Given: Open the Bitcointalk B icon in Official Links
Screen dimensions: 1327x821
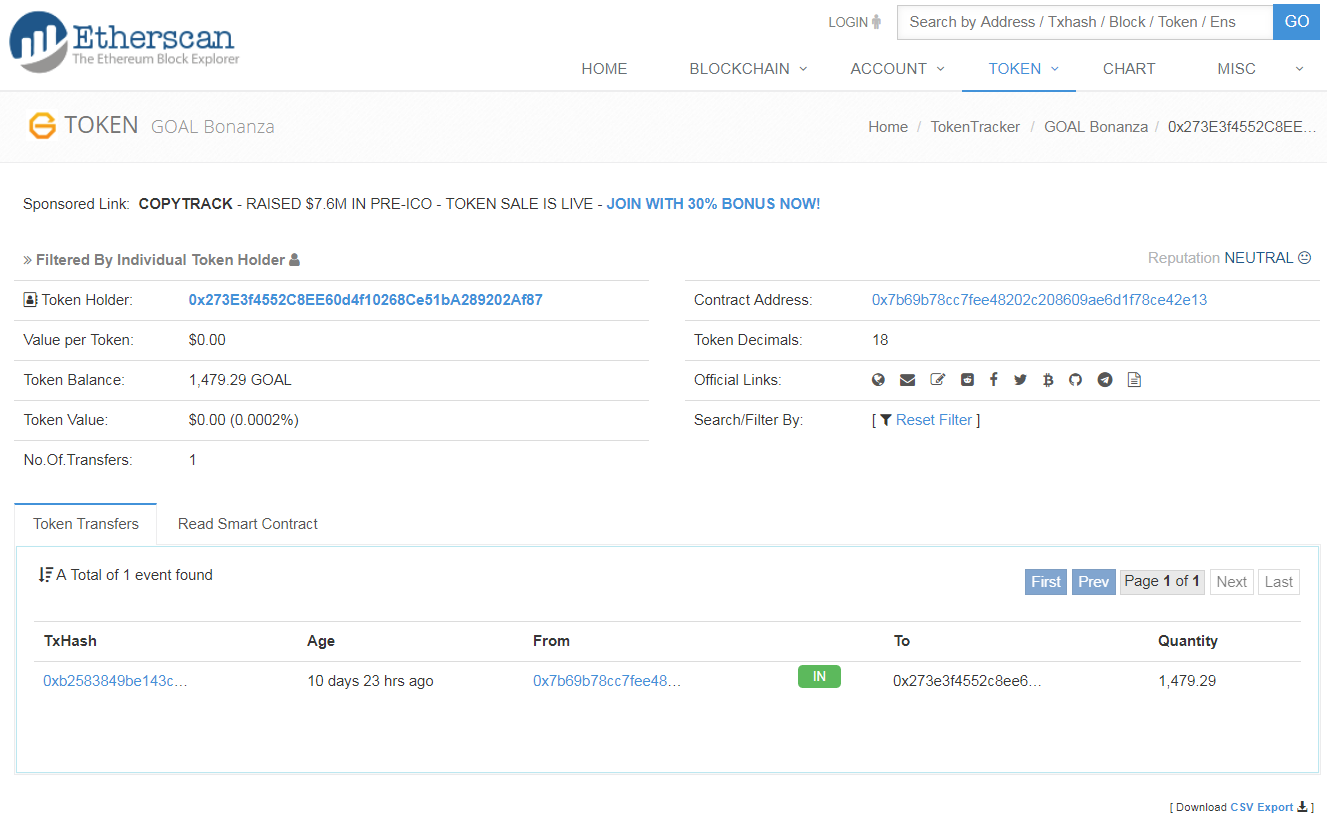Looking at the screenshot, I should [1048, 380].
